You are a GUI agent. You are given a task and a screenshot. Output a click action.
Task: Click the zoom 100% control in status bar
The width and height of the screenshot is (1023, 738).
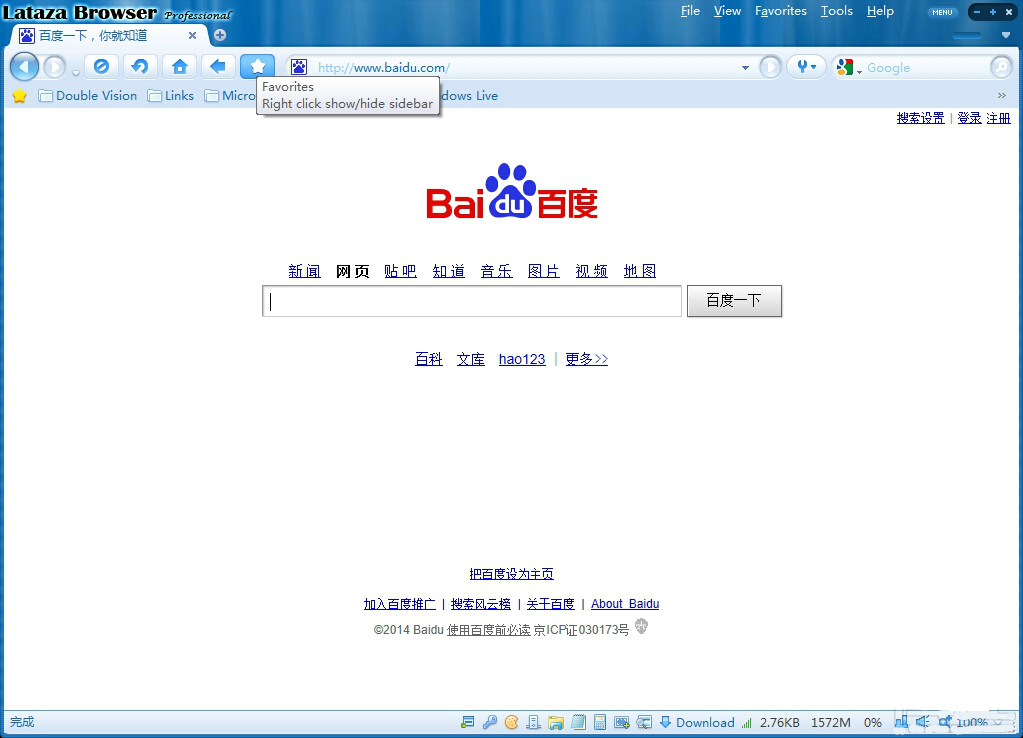pos(970,722)
